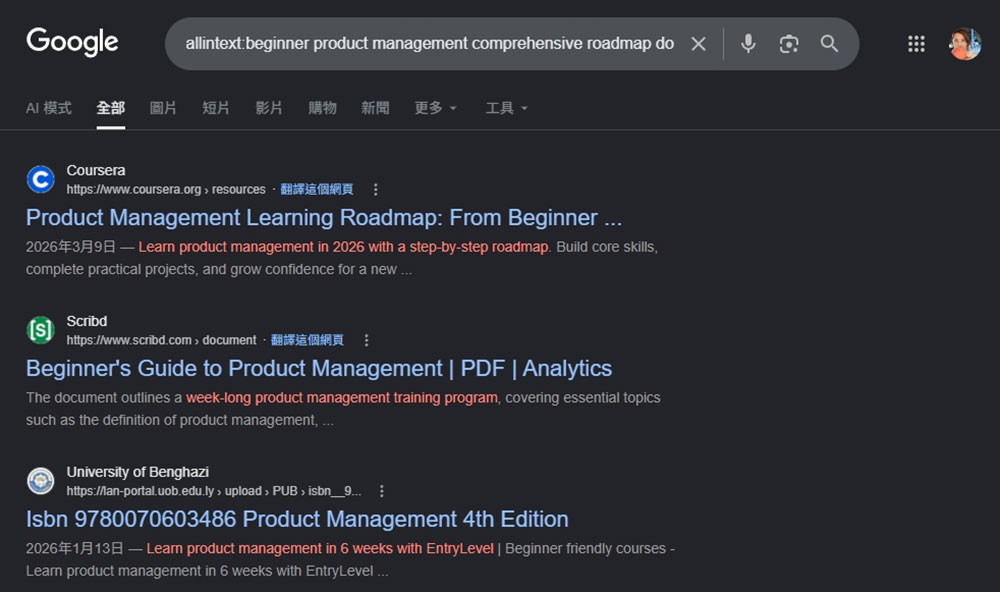Open Isbn 9780070603486 Product Management result
The height and width of the screenshot is (592, 1000).
(297, 519)
